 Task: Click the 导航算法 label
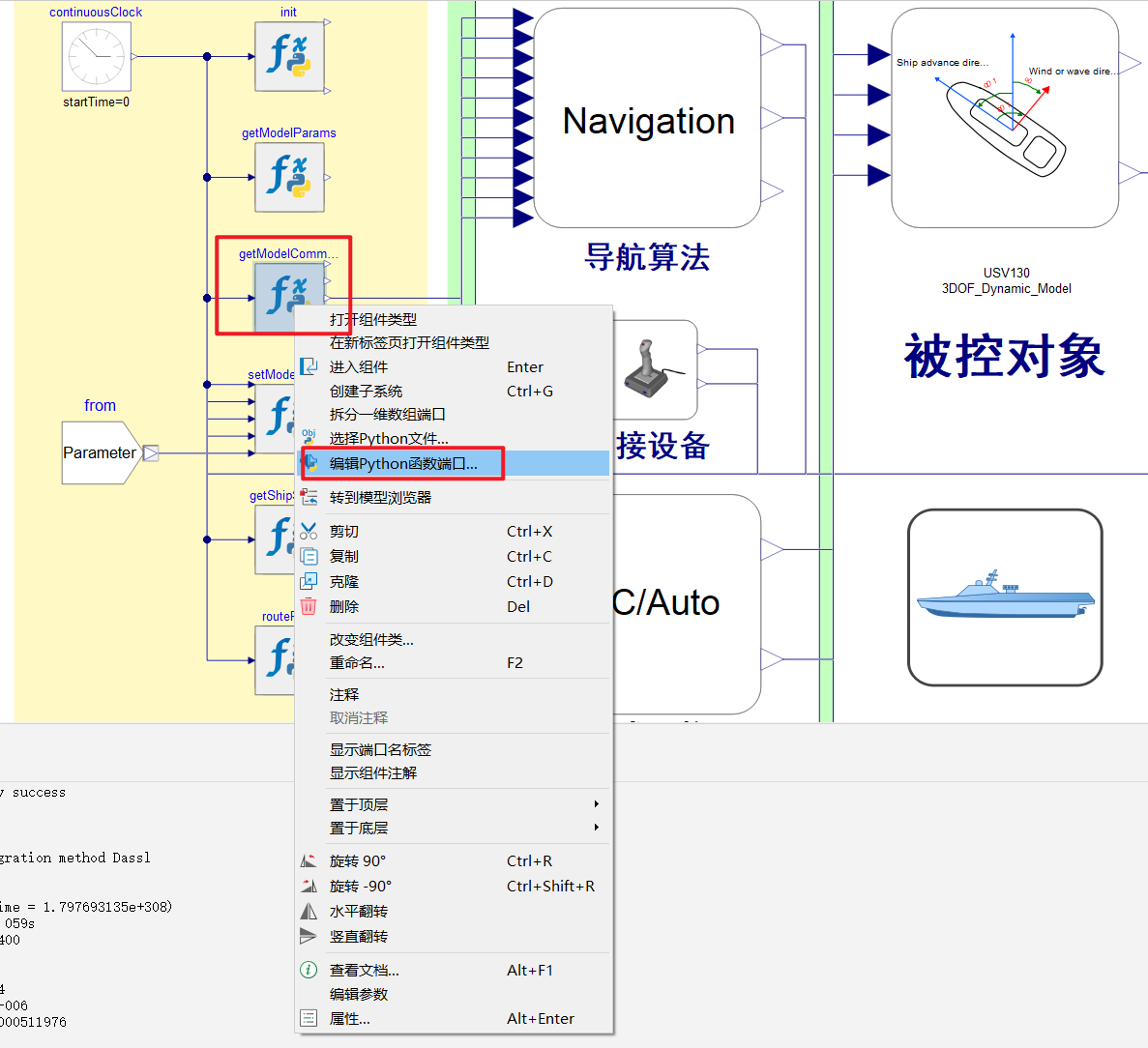click(647, 257)
